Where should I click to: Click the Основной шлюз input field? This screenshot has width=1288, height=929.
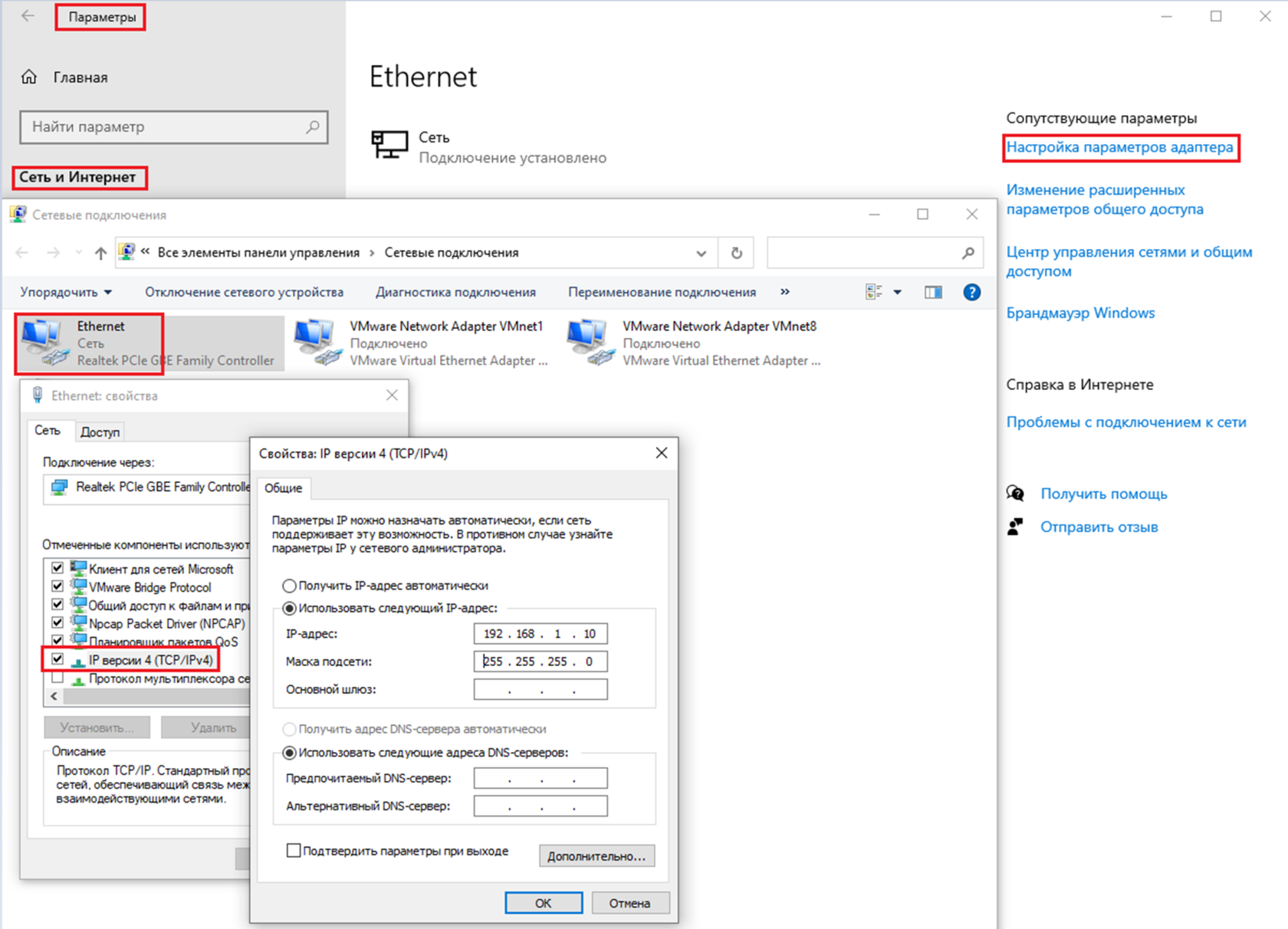point(540,689)
